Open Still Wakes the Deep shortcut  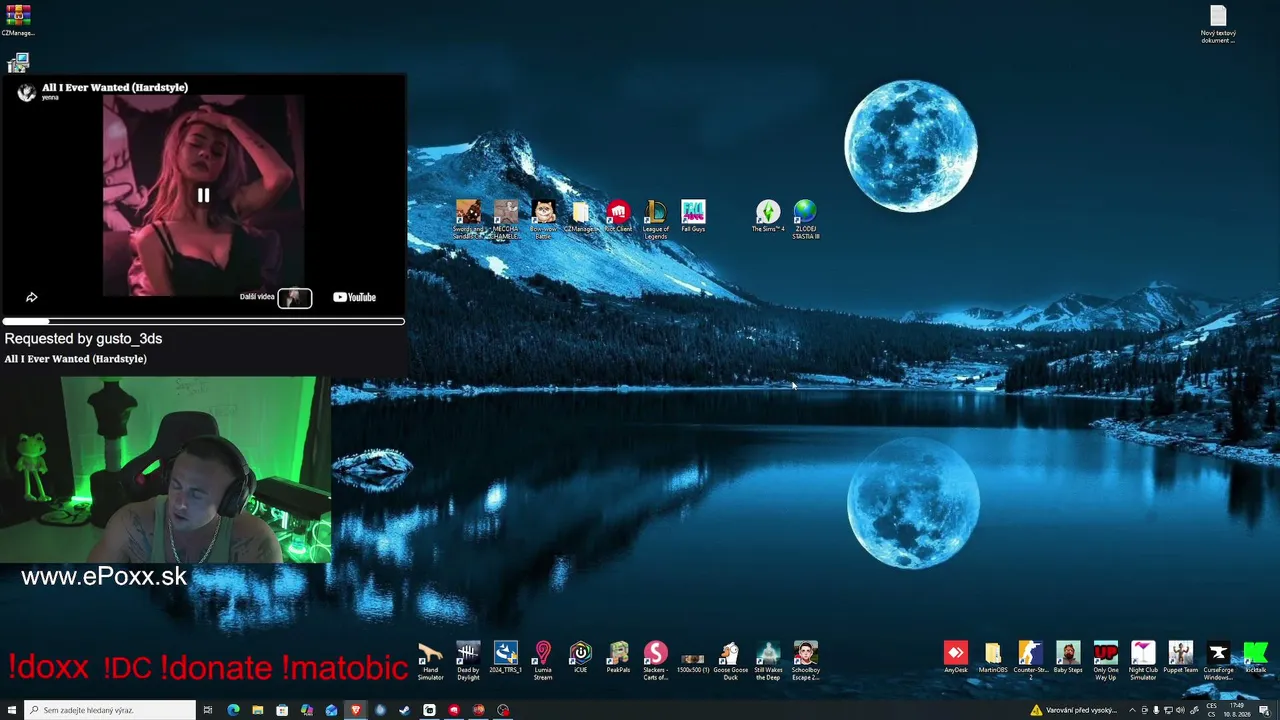coord(768,662)
